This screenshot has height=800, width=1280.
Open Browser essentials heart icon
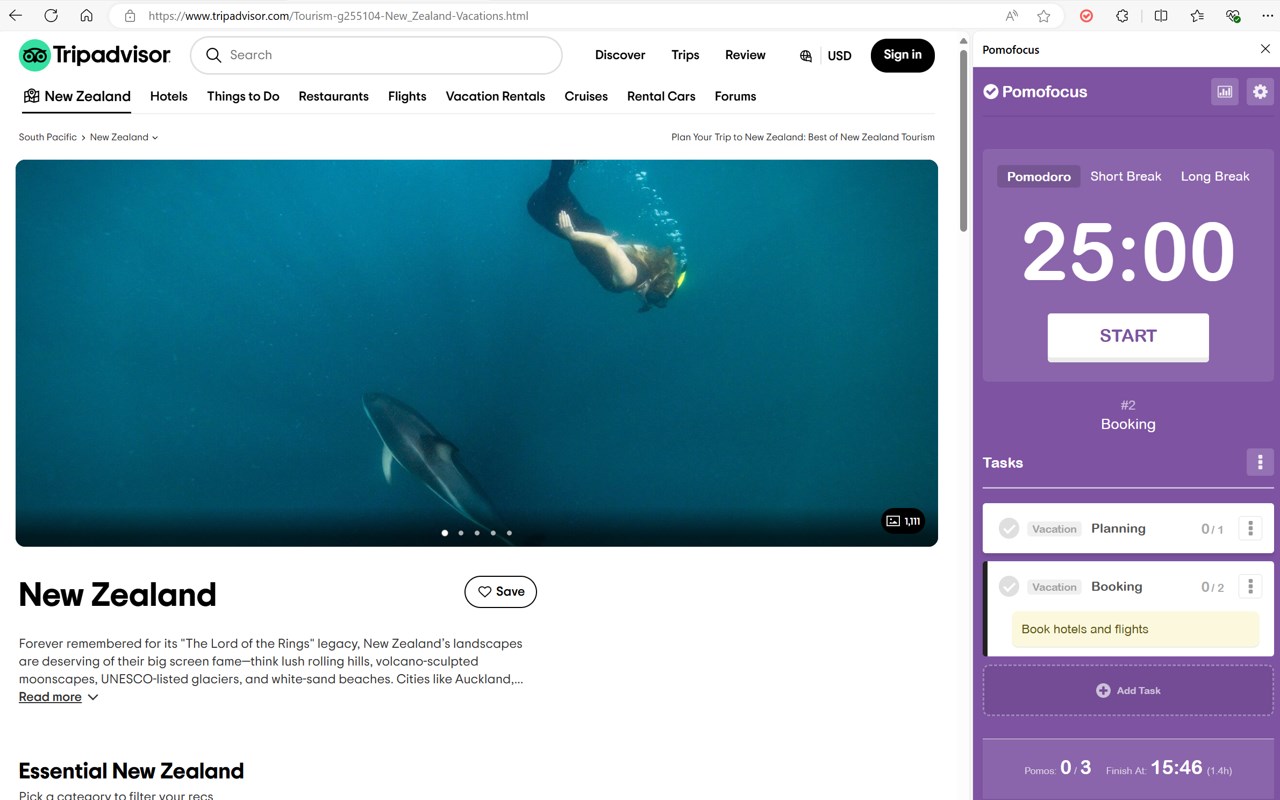1233,16
